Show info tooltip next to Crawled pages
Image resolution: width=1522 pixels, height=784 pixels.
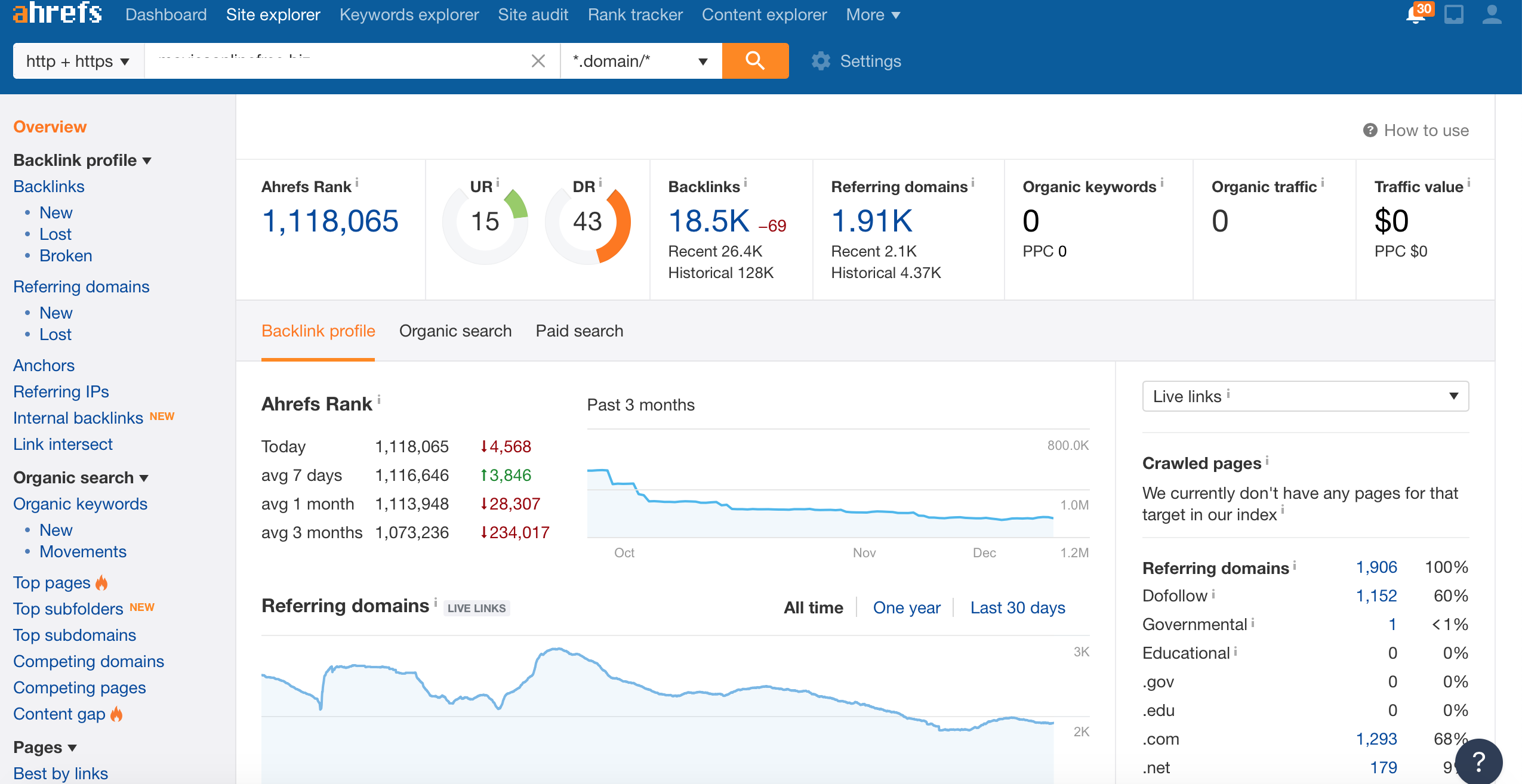[1267, 460]
